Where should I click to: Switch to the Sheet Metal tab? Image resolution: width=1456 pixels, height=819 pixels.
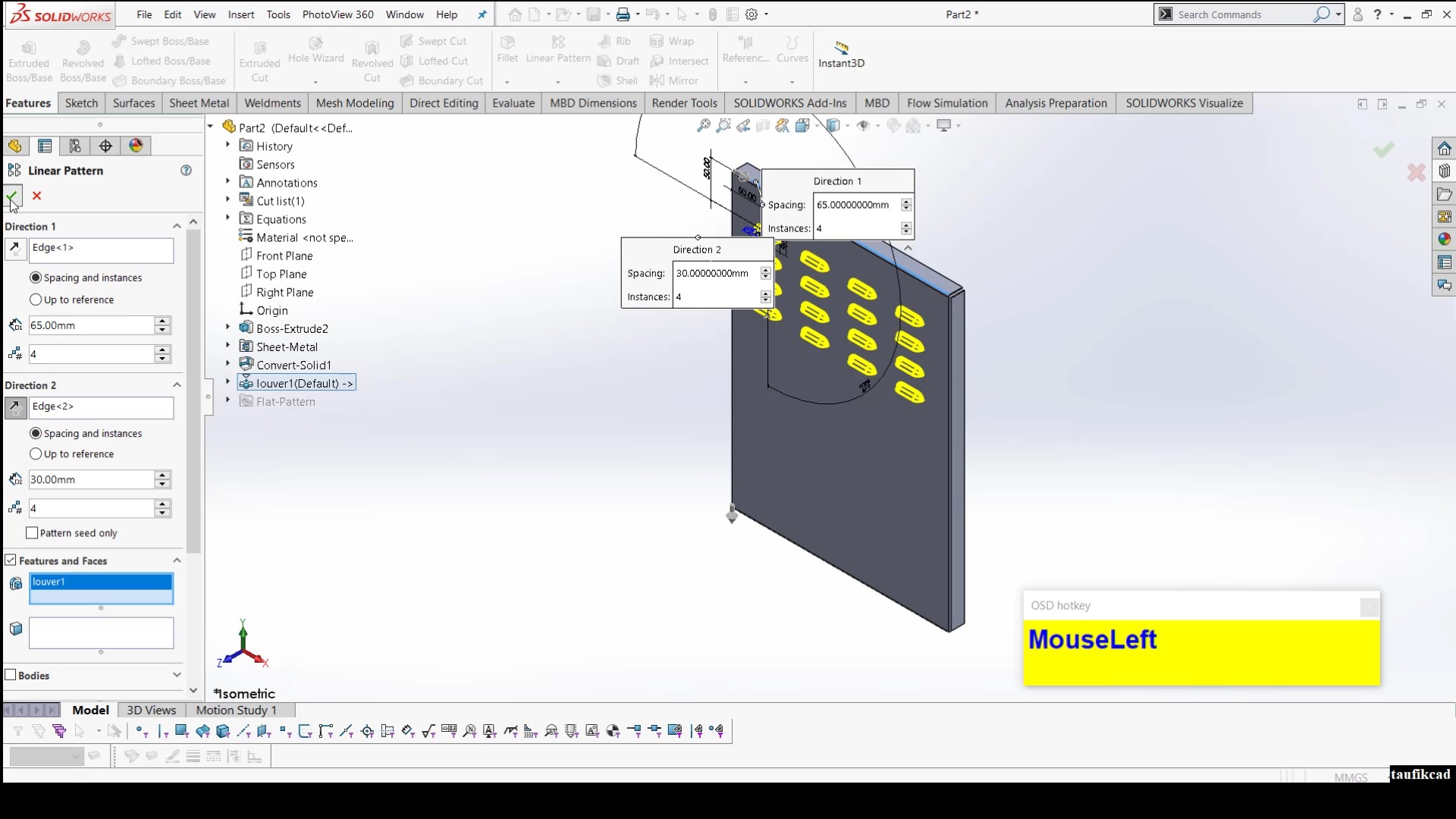(199, 103)
